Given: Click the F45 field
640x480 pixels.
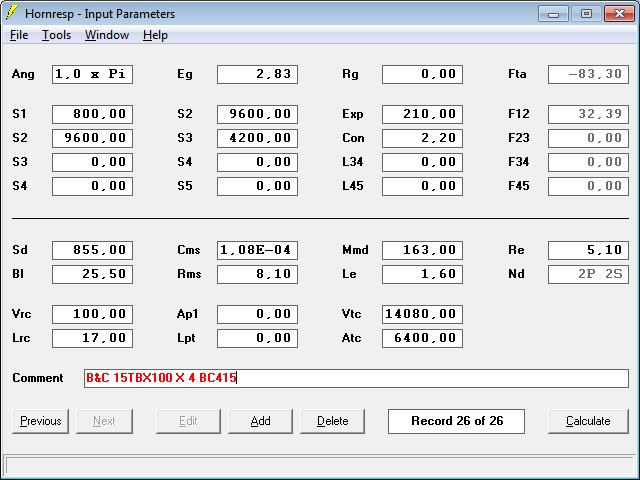Looking at the screenshot, I should pyautogui.click(x=588, y=186).
